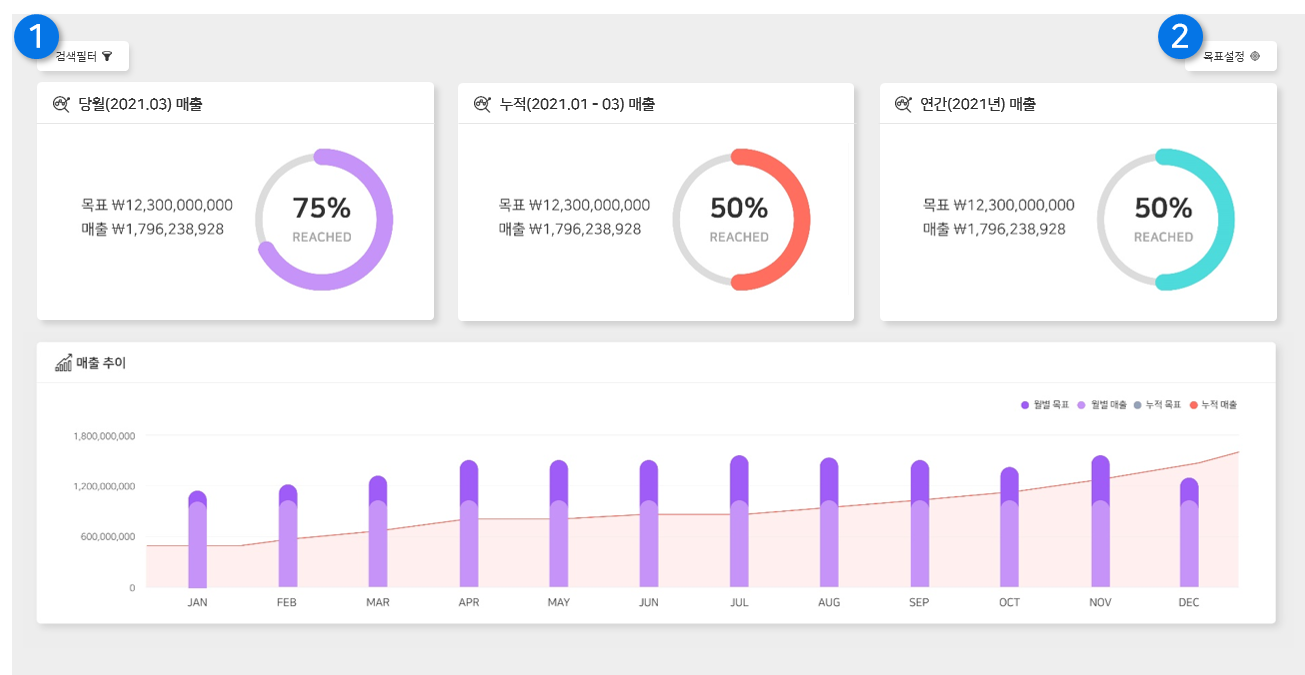Toggle the 누적 목표 legend series
This screenshot has height=675, width=1305.
pos(1157,405)
